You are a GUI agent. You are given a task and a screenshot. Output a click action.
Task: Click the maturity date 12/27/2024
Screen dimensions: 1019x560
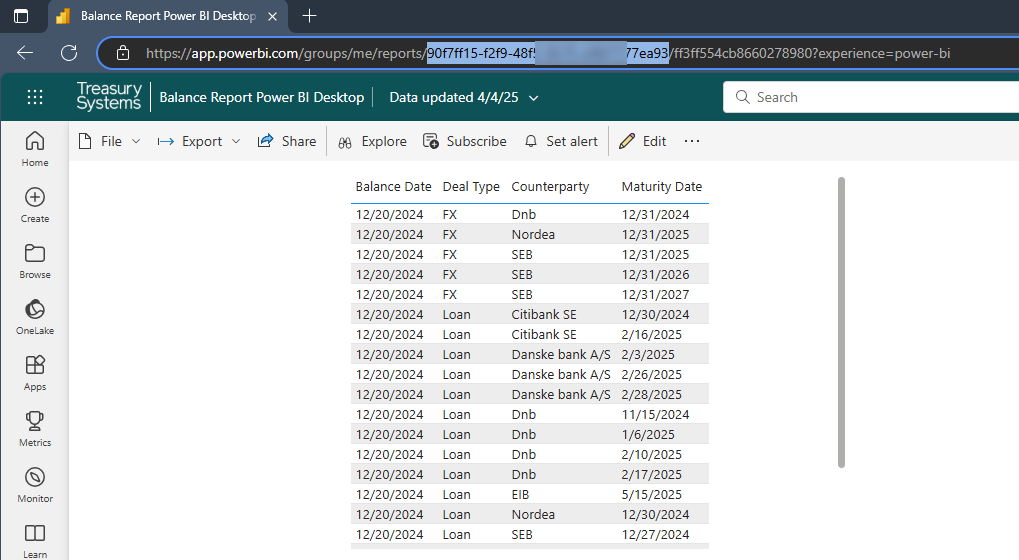[655, 535]
